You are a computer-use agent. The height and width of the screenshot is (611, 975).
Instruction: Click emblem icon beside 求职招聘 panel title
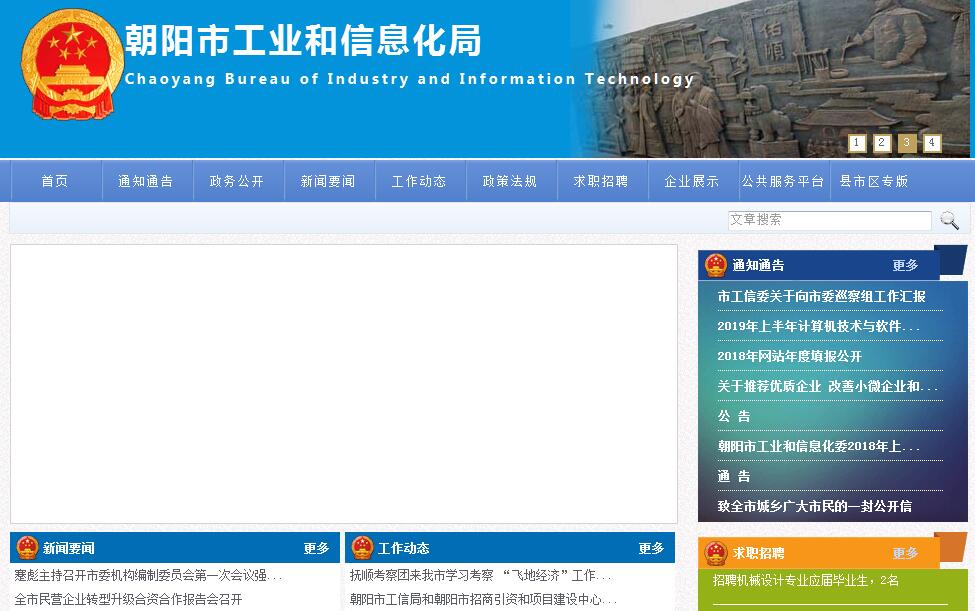tap(715, 553)
